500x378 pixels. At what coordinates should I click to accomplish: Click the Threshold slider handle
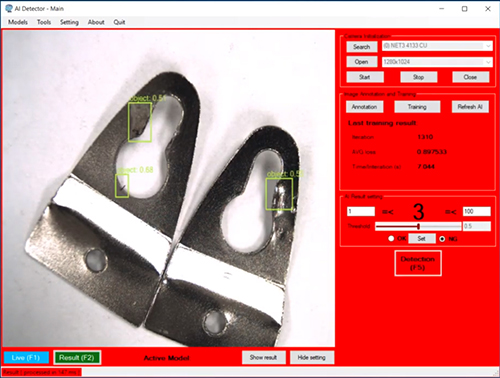tap(418, 226)
